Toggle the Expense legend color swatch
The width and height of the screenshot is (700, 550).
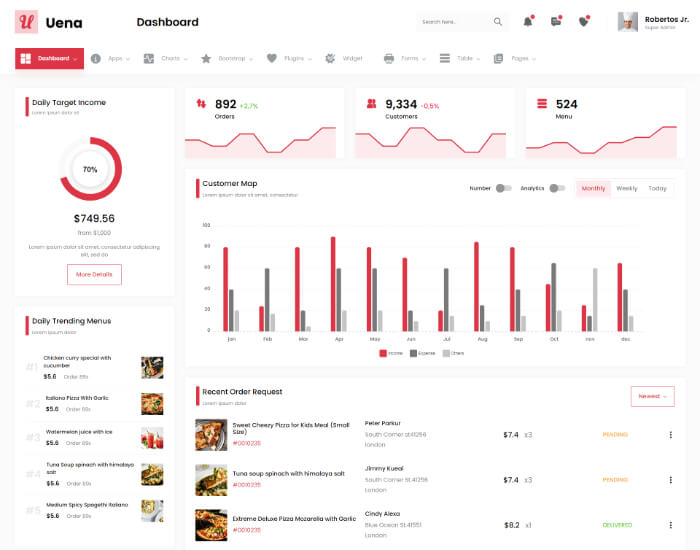pyautogui.click(x=413, y=353)
